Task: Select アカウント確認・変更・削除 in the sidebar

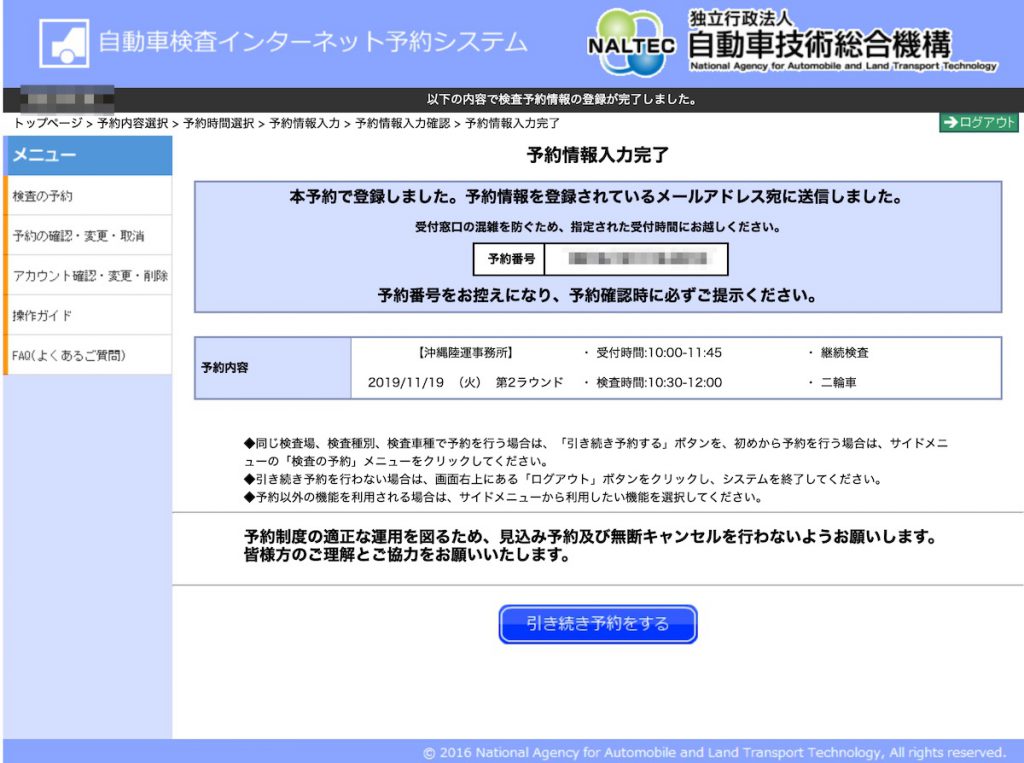Action: pyautogui.click(x=90, y=276)
